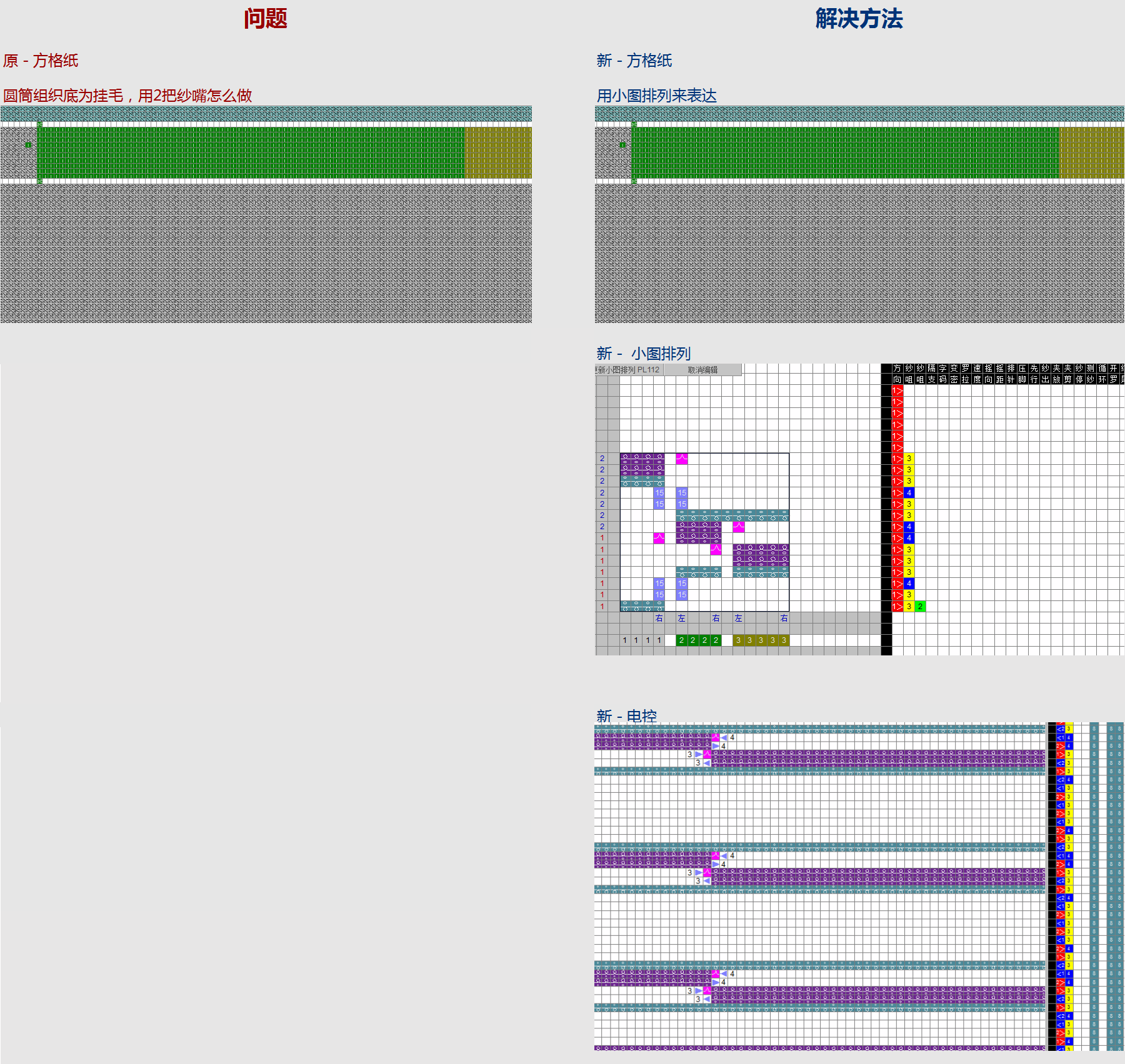Click the 测纱 column header

[x=1091, y=374]
